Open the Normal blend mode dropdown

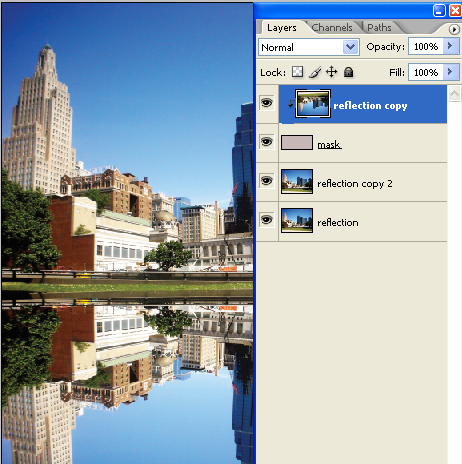pyautogui.click(x=309, y=47)
